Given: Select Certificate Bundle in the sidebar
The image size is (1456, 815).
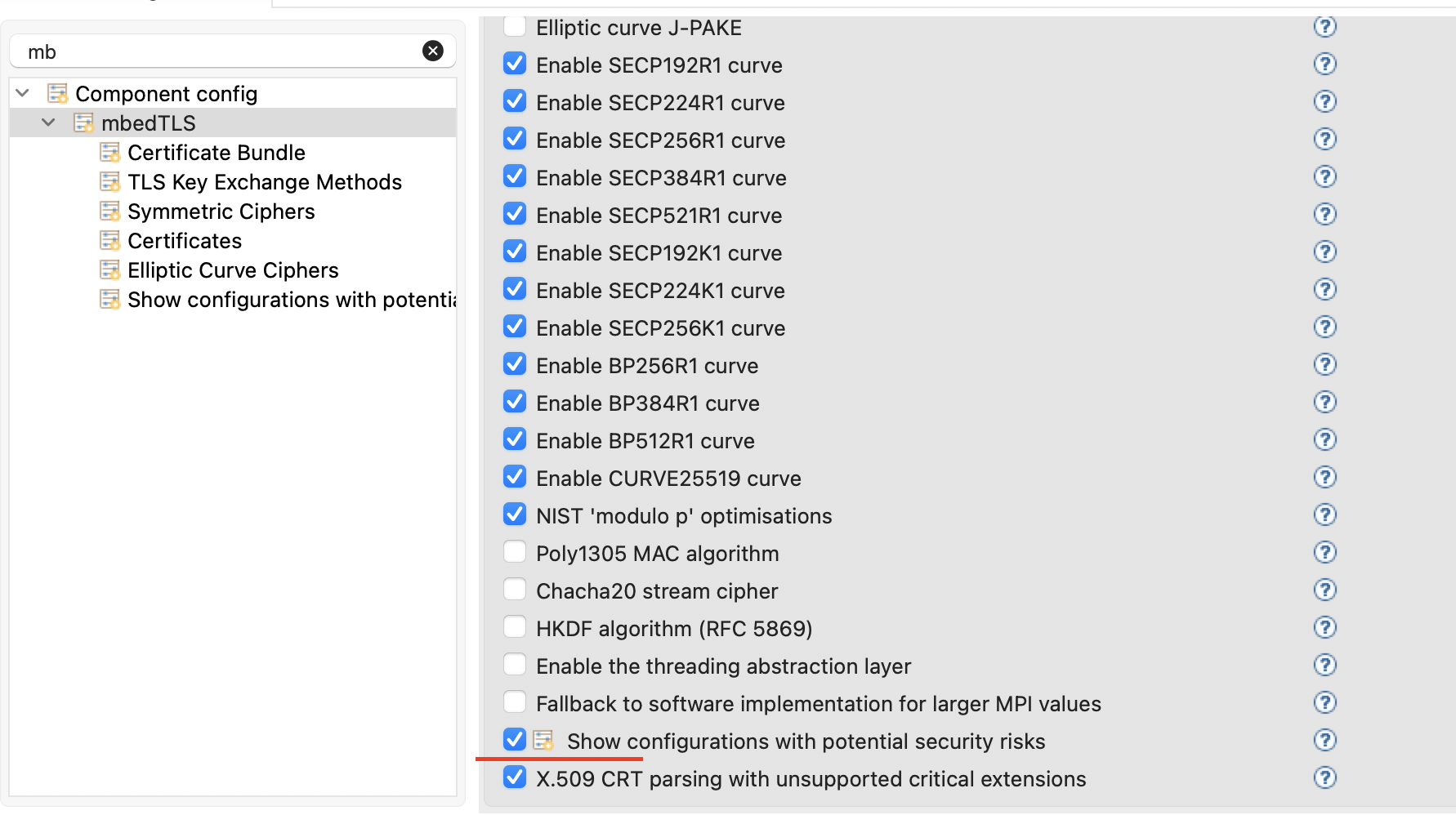Looking at the screenshot, I should (216, 152).
